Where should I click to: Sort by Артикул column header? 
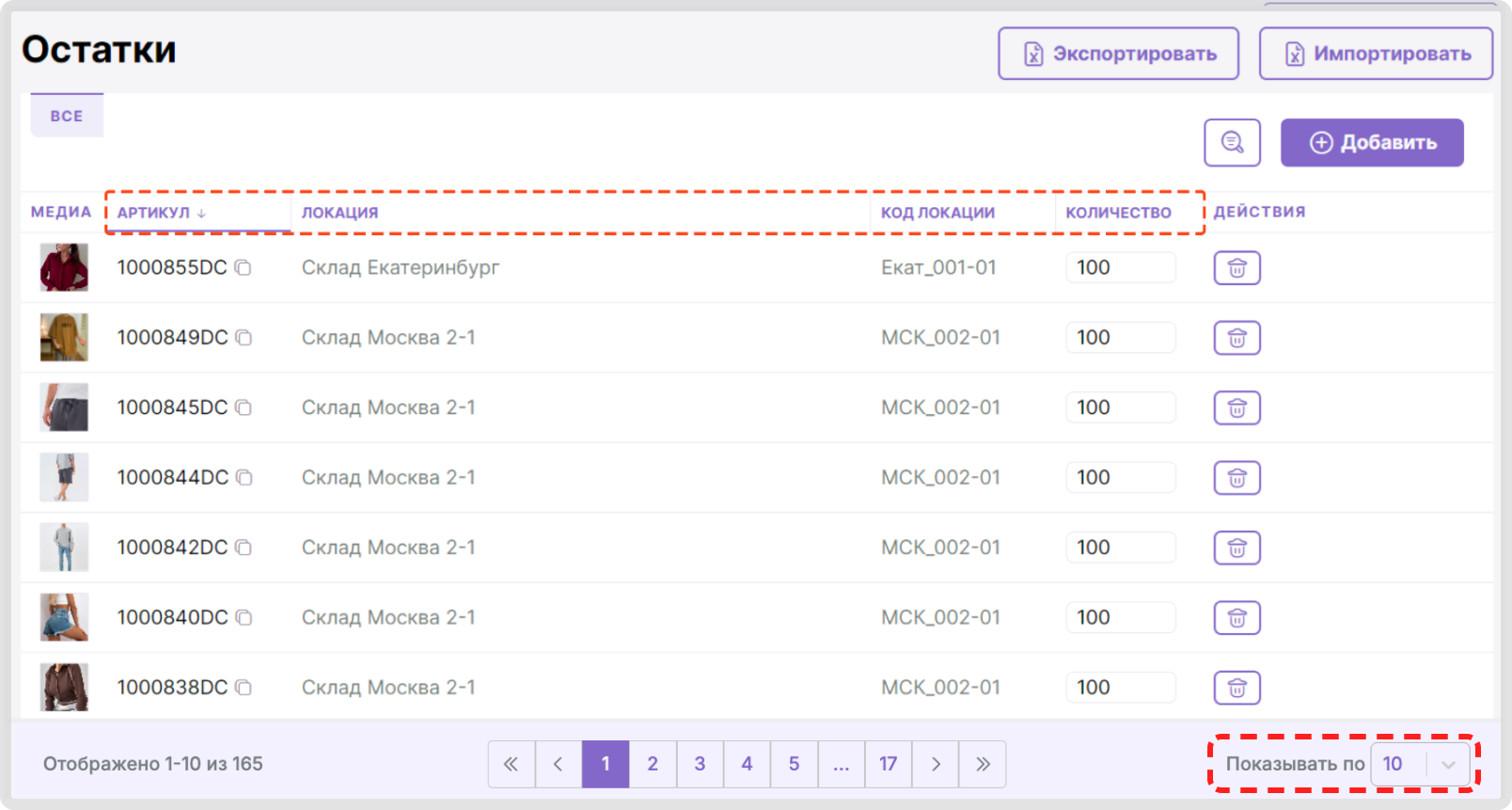162,213
